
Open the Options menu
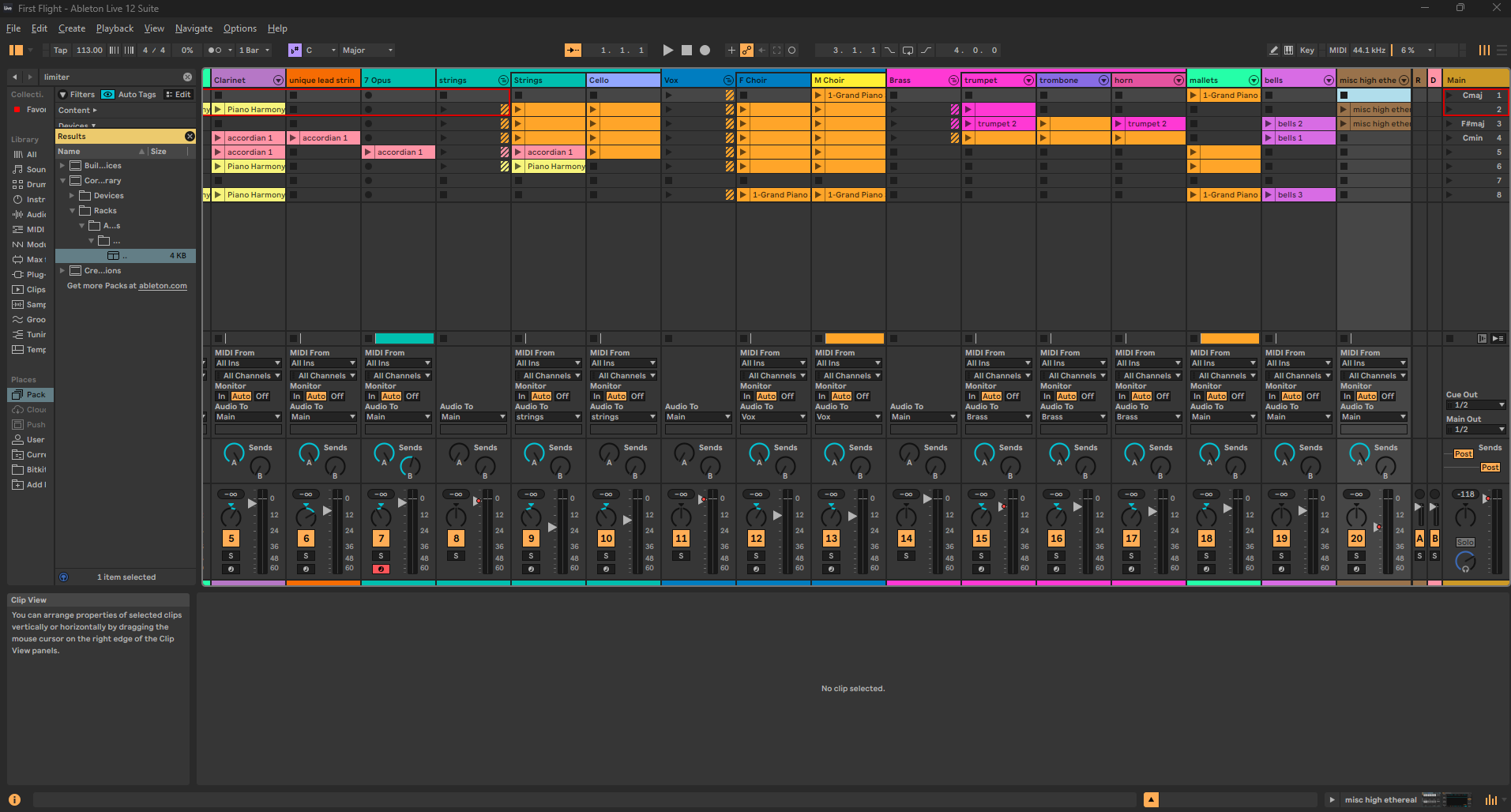coord(239,28)
